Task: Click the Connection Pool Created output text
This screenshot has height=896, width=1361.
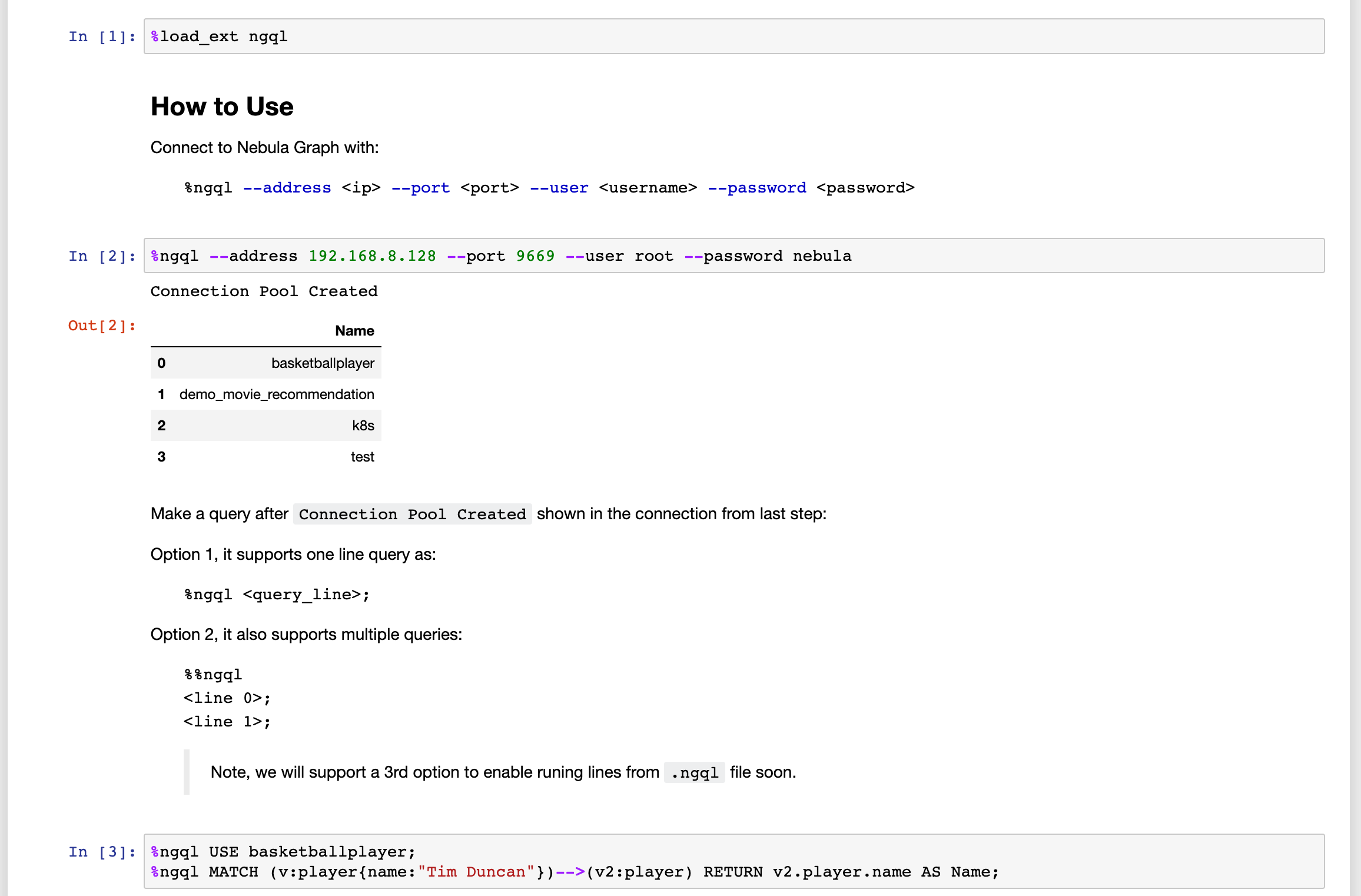Action: point(264,291)
